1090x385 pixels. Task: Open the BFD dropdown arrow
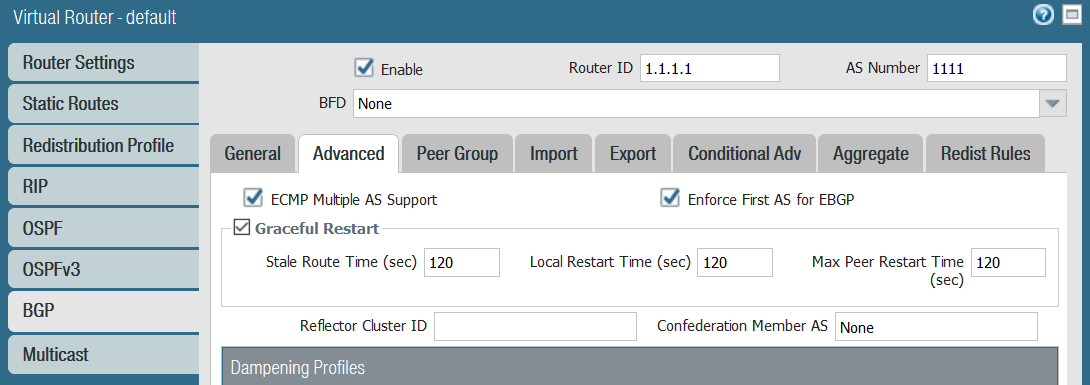(x=1052, y=104)
